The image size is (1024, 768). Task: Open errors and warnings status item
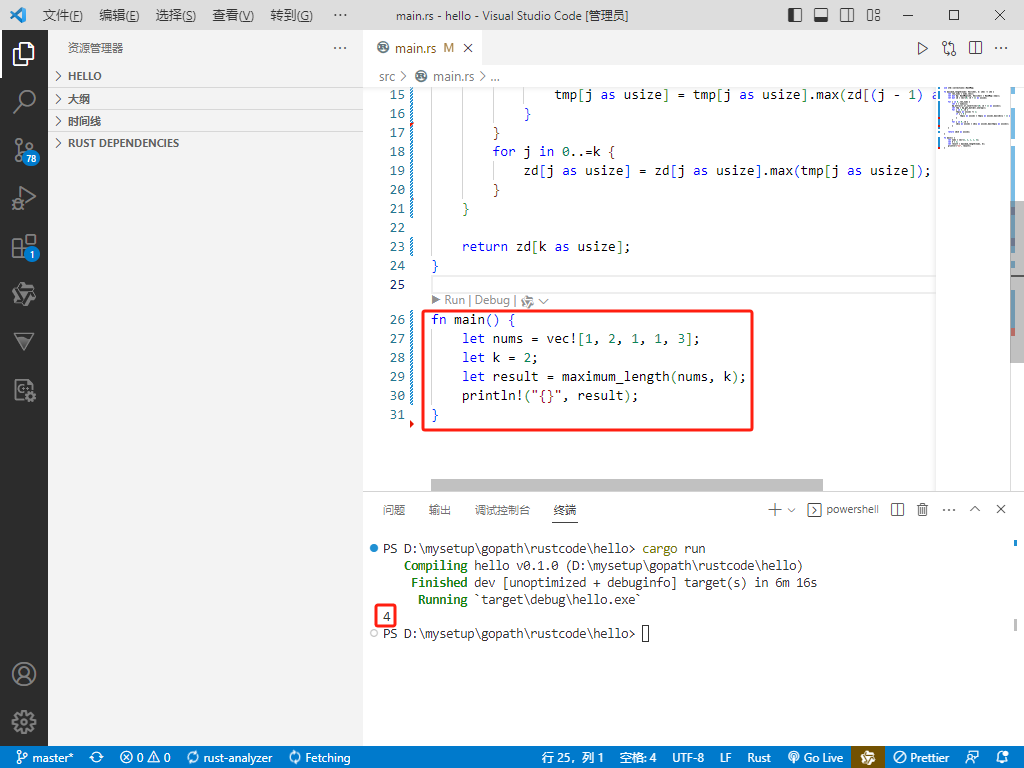pos(145,758)
